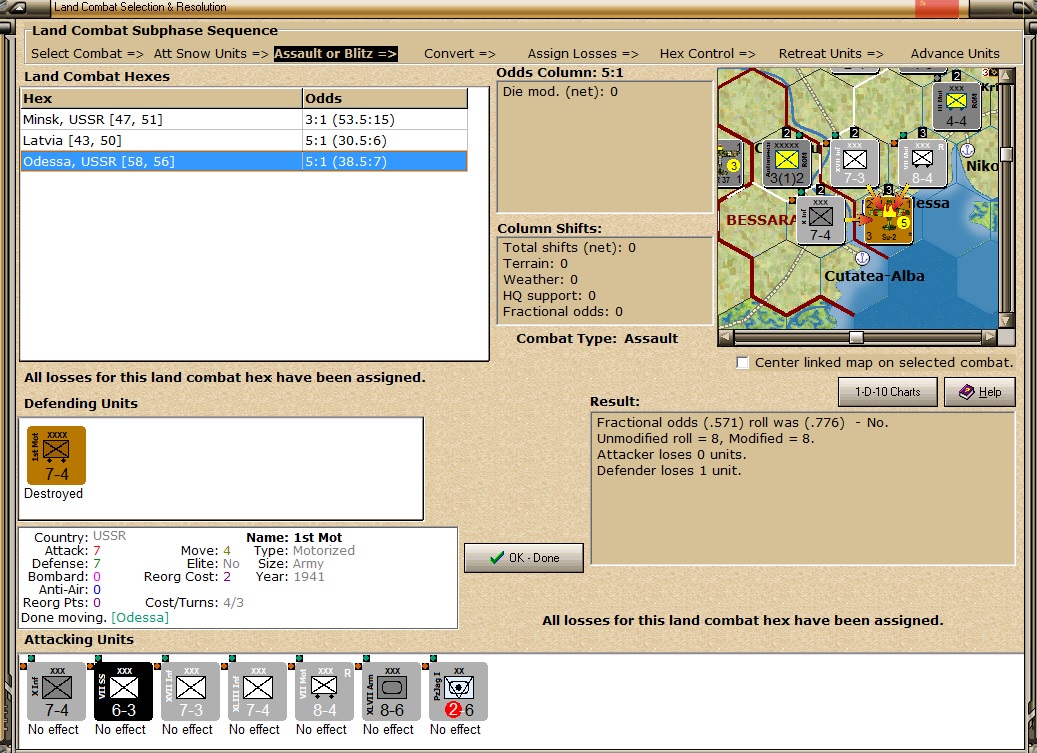Screen dimensions: 1037x753
Task: Click the 'Att Snow Units =>' subphase step
Action: pos(211,54)
